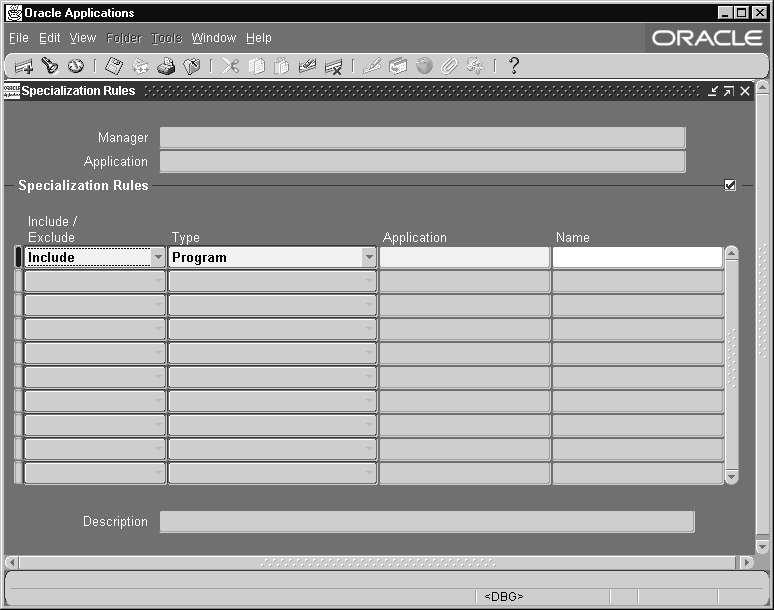The width and height of the screenshot is (774, 610).
Task: Click the Save diskette icon
Action: coord(114,66)
